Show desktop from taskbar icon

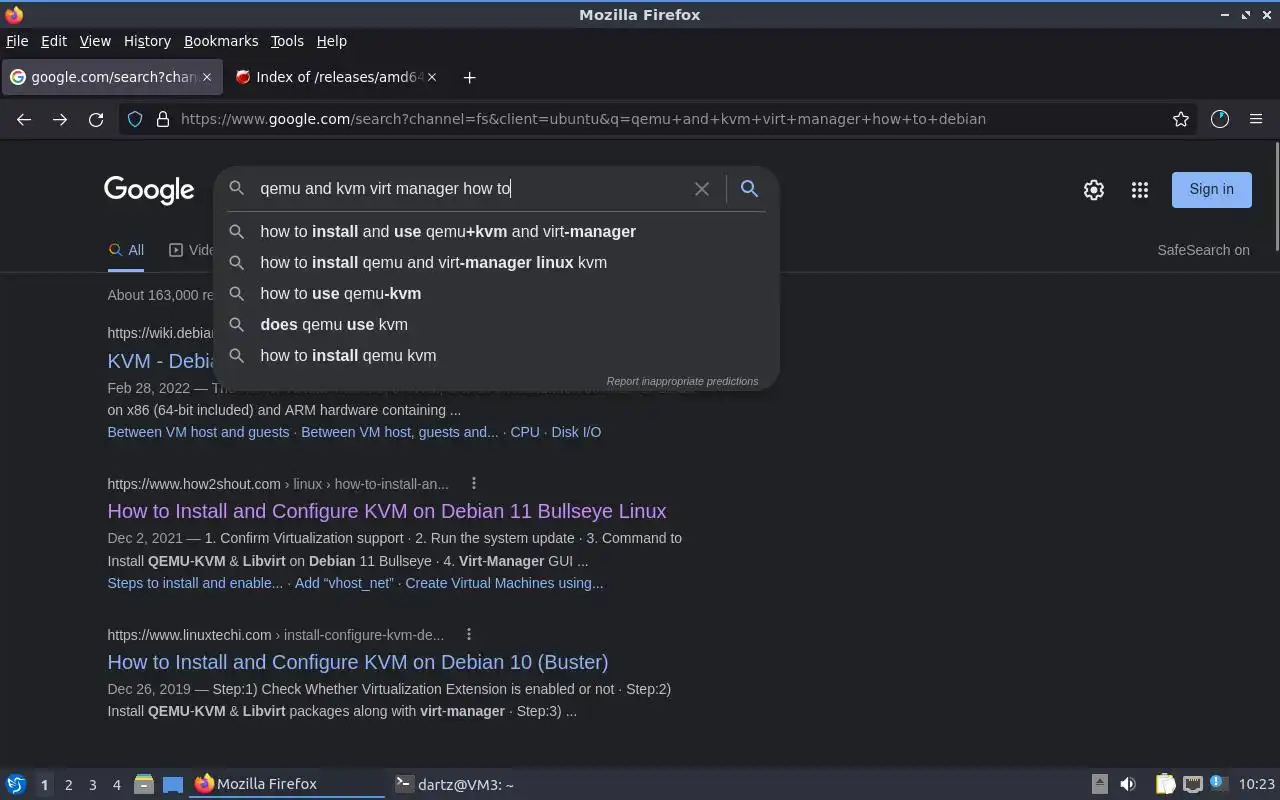(173, 784)
